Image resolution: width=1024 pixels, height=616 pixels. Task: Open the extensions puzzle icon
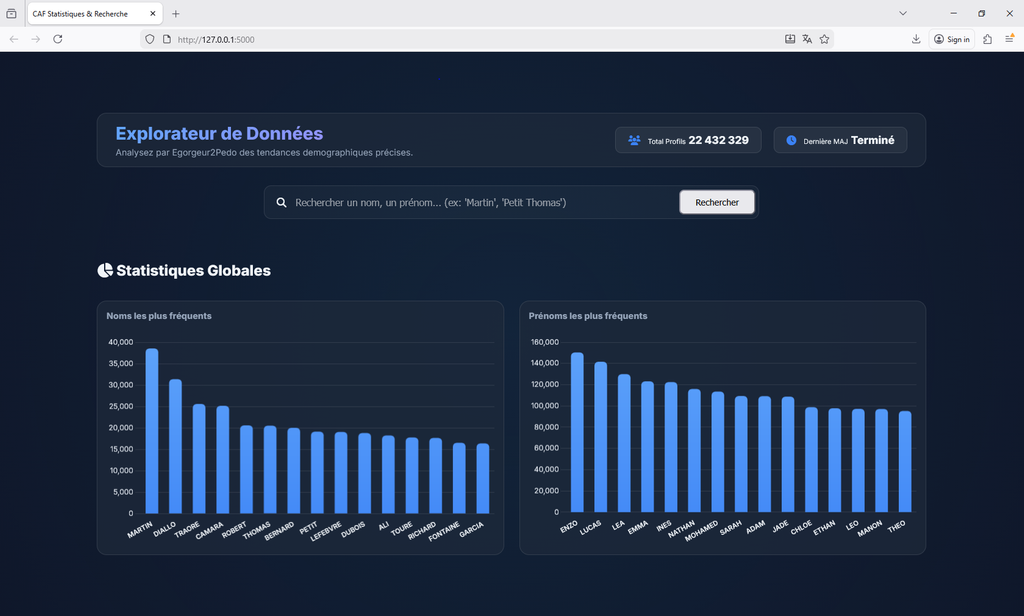[x=987, y=39]
